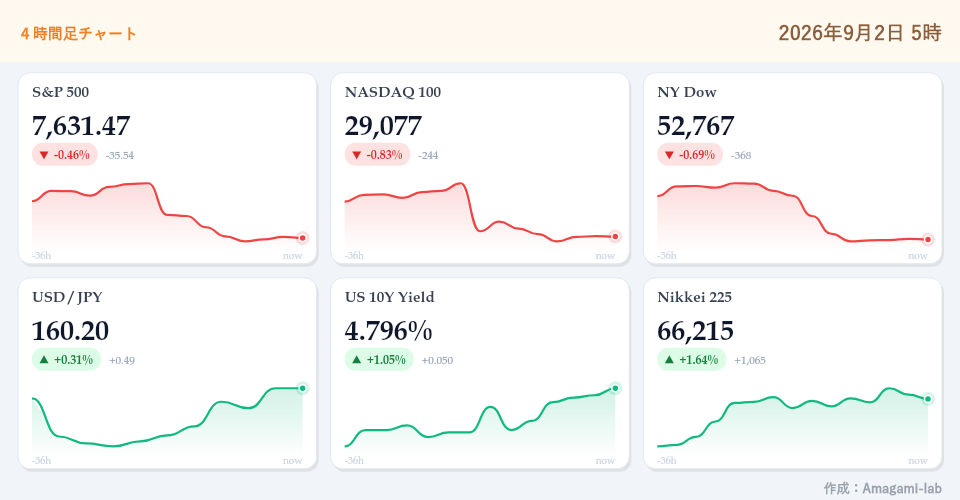Select the US 10Y Yield card title

point(389,297)
